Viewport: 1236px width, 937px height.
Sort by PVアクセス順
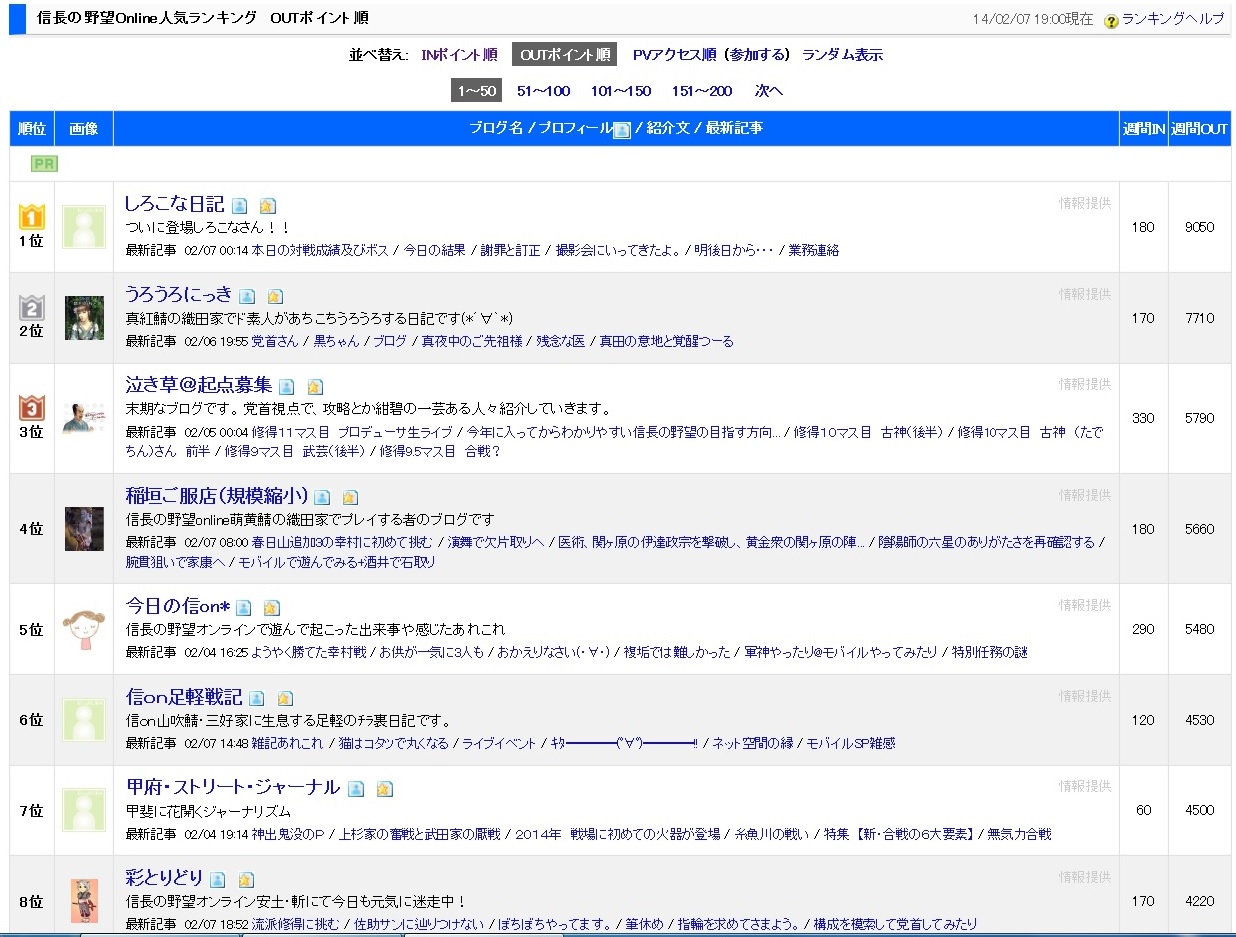(x=675, y=55)
